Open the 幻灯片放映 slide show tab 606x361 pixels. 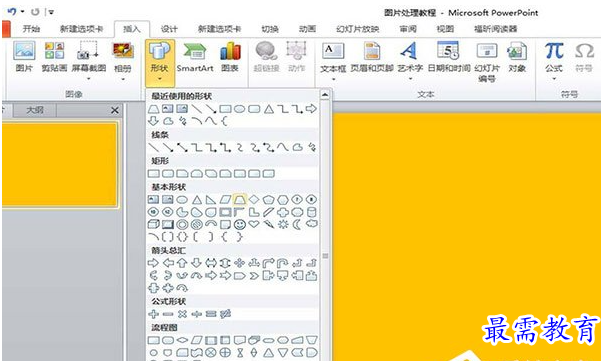pos(357,29)
